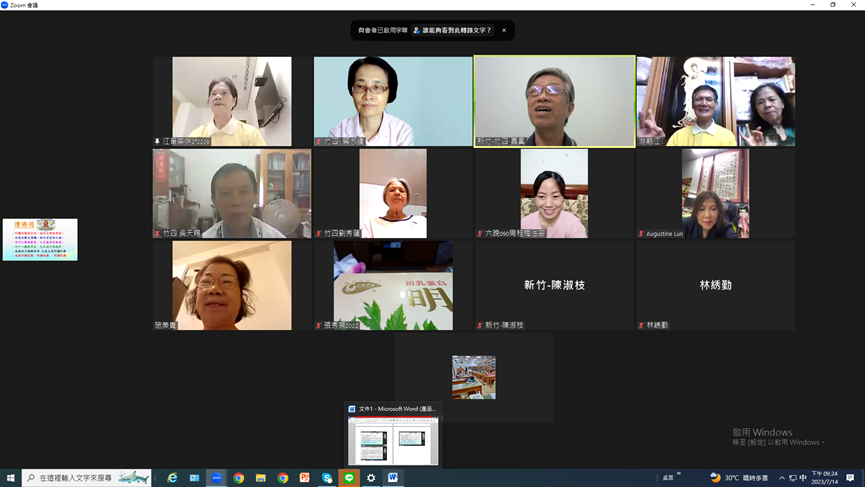Image resolution: width=865 pixels, height=487 pixels.
Task: Open the Windows Start menu
Action: [11, 478]
